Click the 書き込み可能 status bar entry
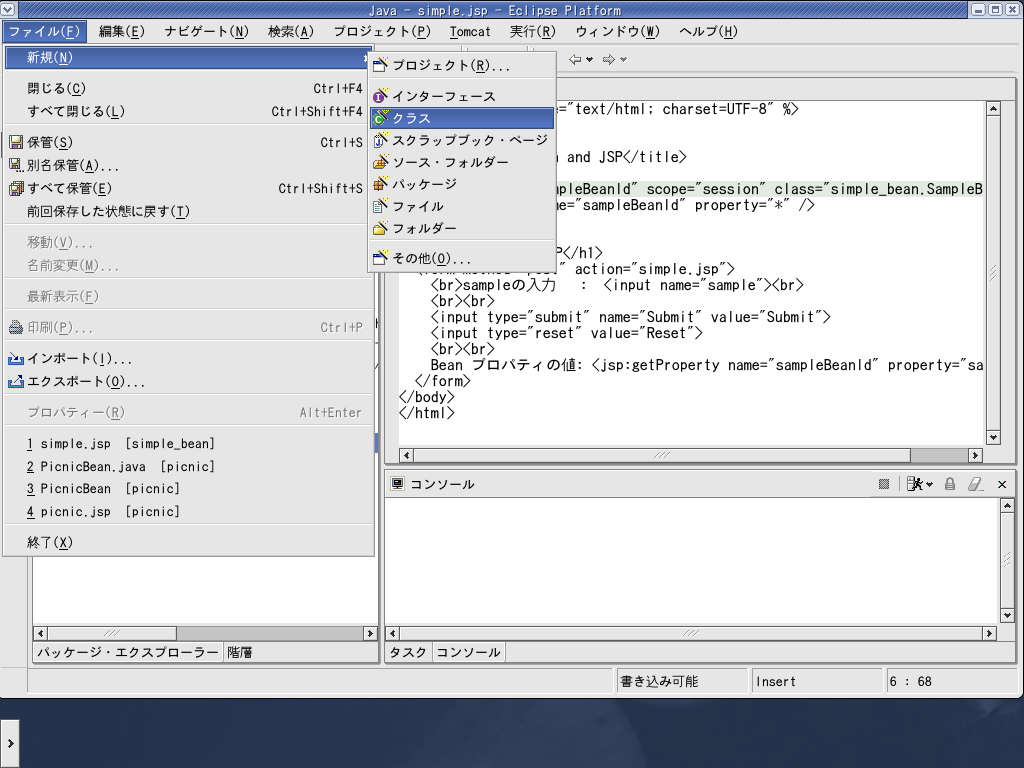 tap(682, 681)
